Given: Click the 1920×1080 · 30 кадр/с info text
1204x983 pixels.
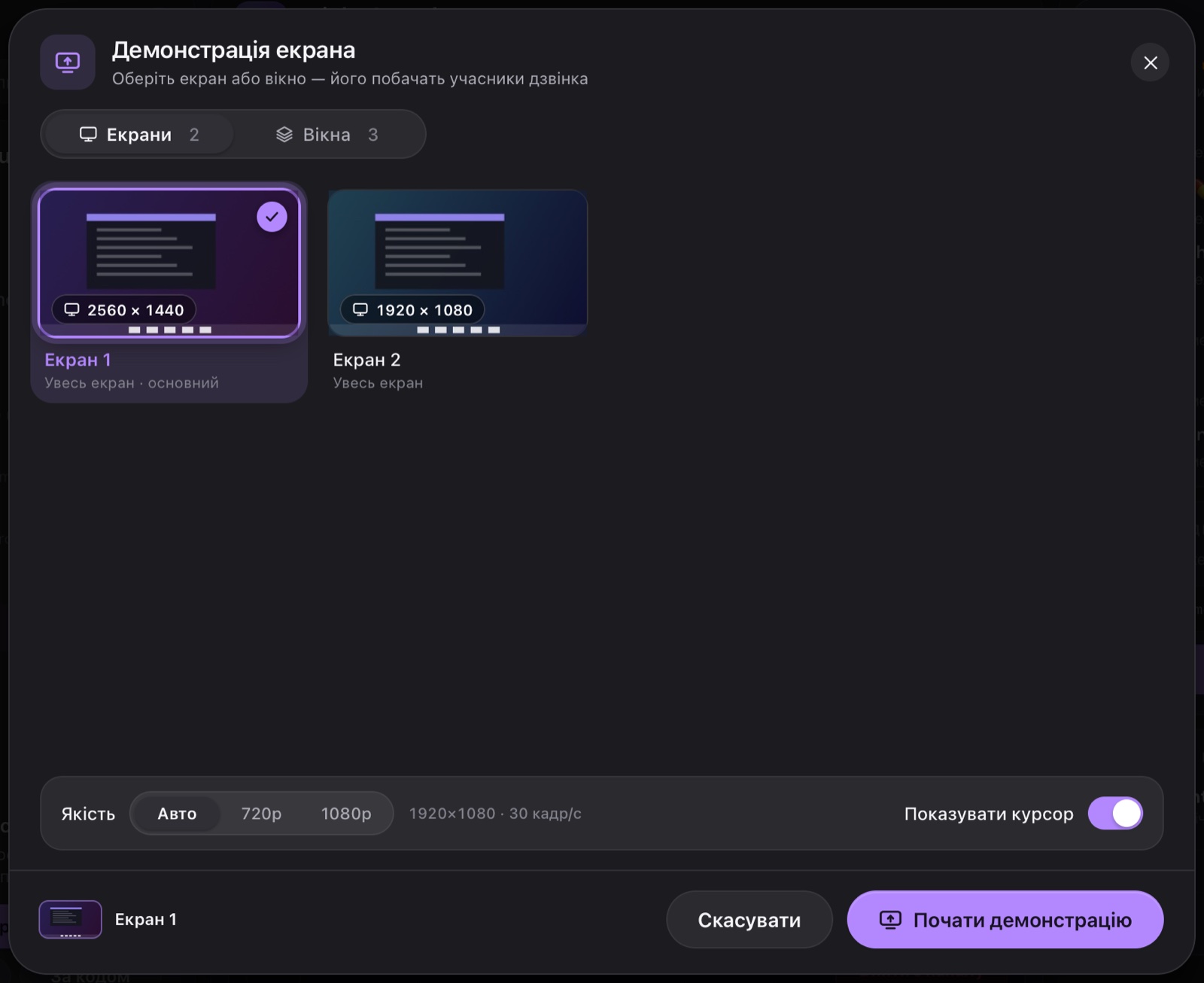Looking at the screenshot, I should 495,814.
